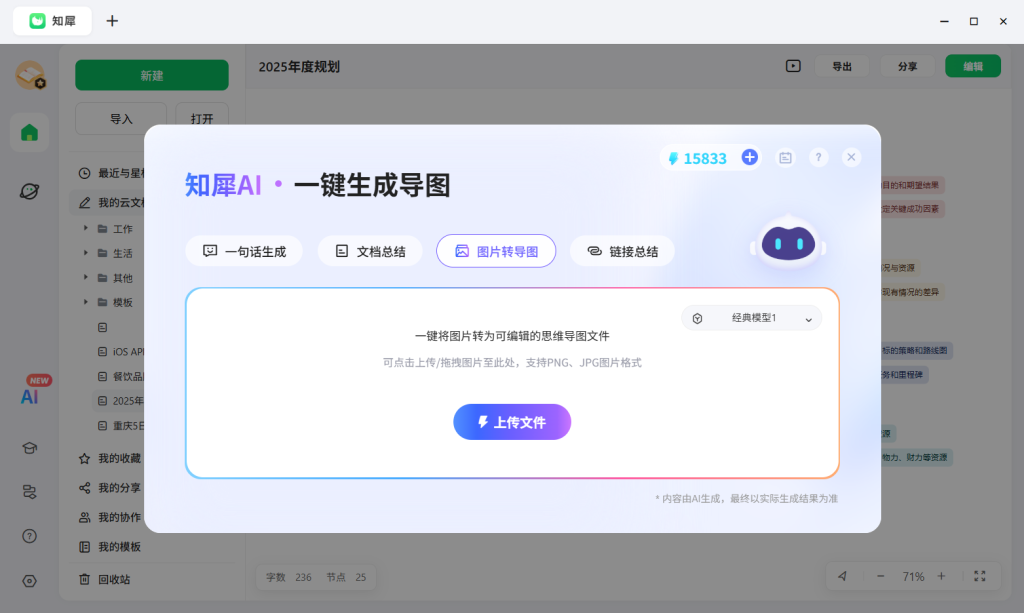Click the 15833 lightning credit balance

click(x=697, y=159)
